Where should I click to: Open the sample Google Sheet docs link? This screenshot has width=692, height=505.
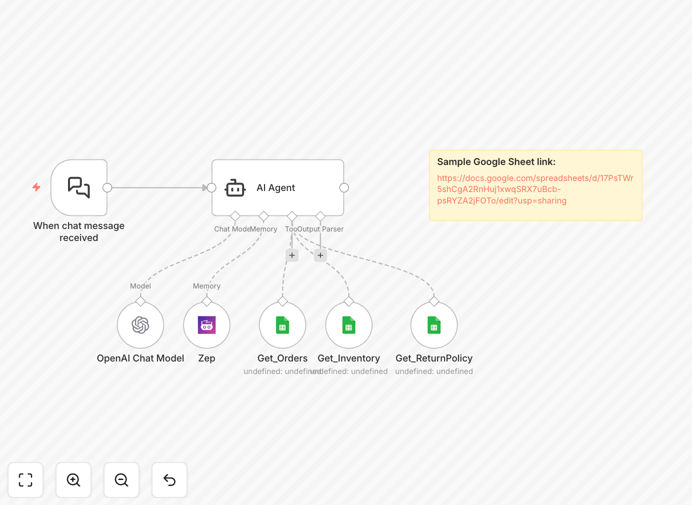(535, 189)
